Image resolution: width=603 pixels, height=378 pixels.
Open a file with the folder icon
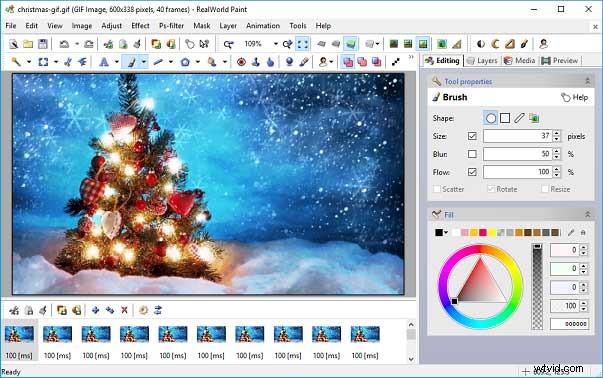[x=28, y=44]
